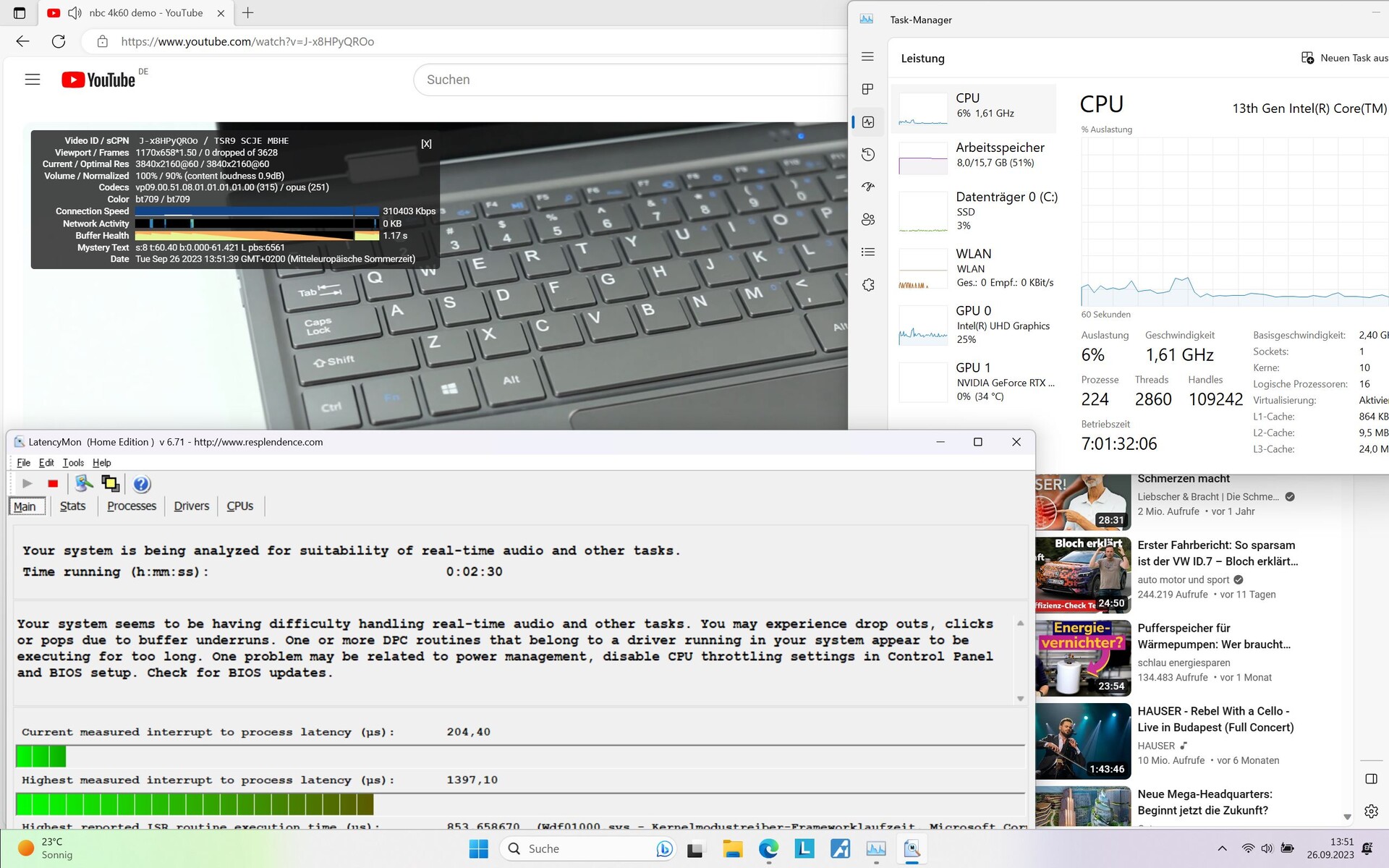Screen dimensions: 1389x868
Task: Toggle the YouTube guide hamburger menu
Action: 33,80
